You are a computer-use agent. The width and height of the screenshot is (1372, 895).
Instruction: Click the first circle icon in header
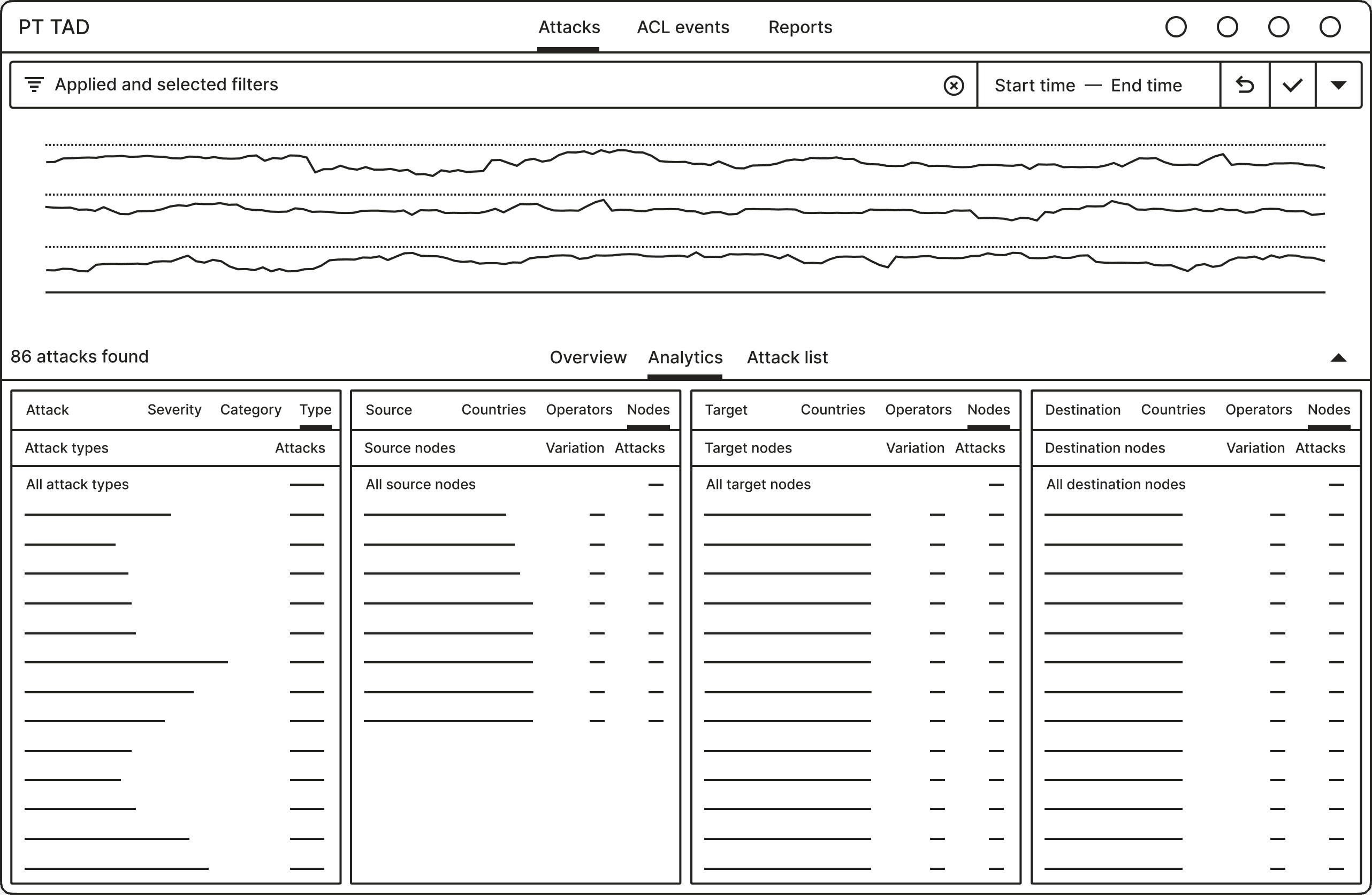pos(1176,27)
